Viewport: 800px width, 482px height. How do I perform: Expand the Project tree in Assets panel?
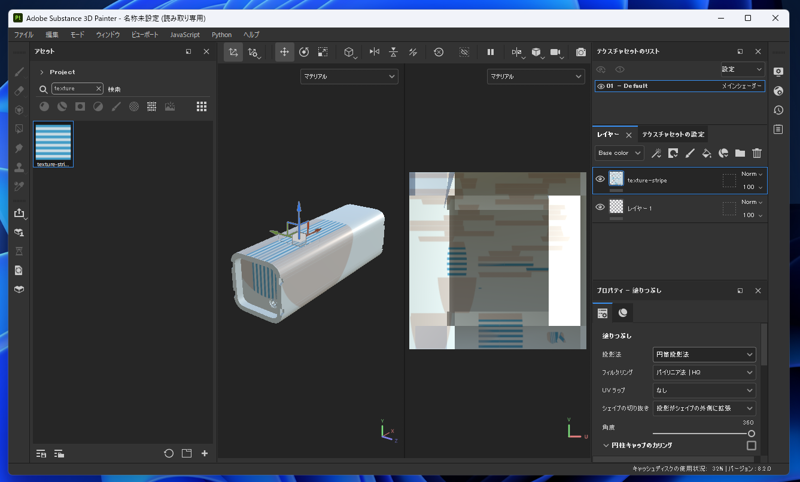pos(42,72)
